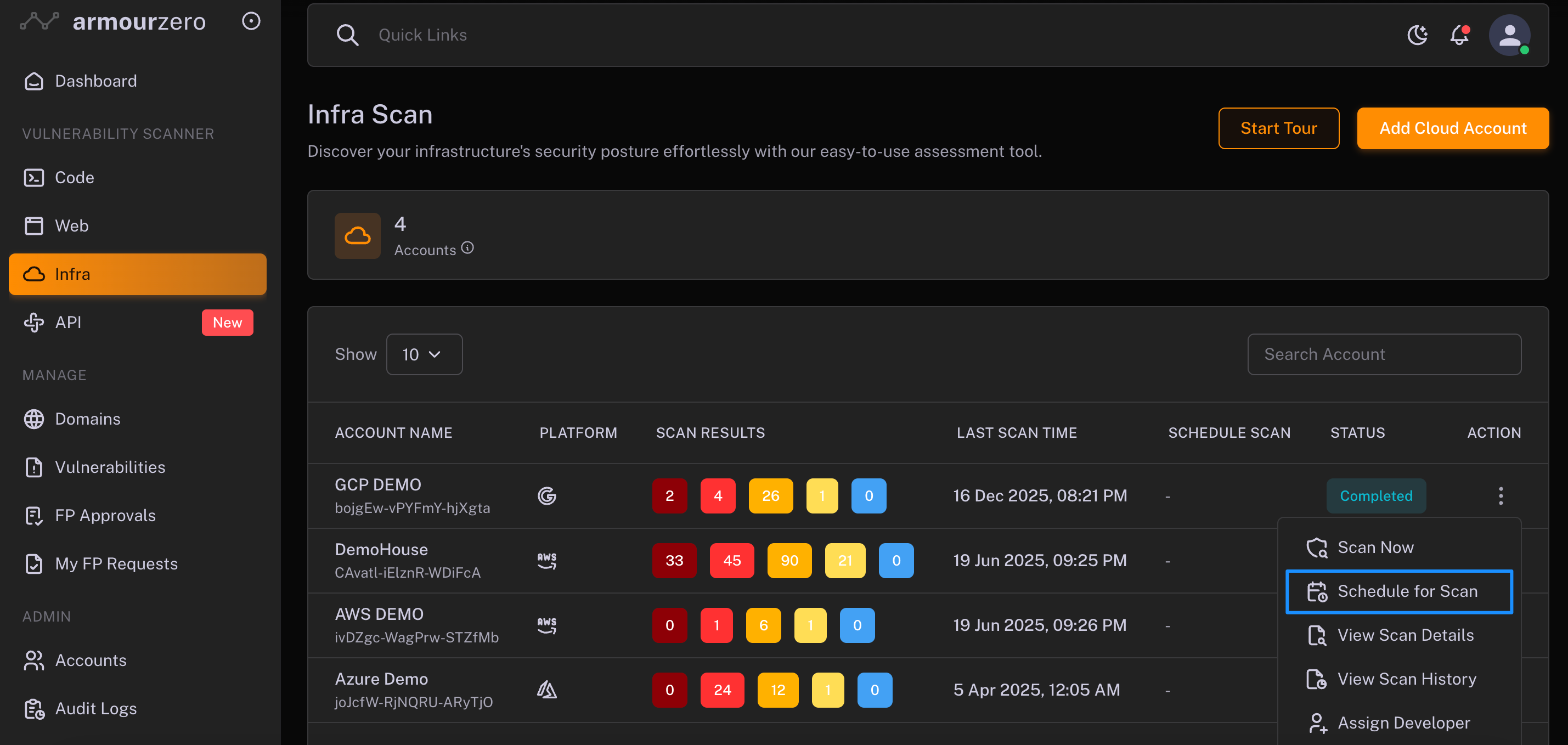Screen dimensions: 1568x745
Task: Click the Quick Links search icon
Action: click(x=347, y=35)
